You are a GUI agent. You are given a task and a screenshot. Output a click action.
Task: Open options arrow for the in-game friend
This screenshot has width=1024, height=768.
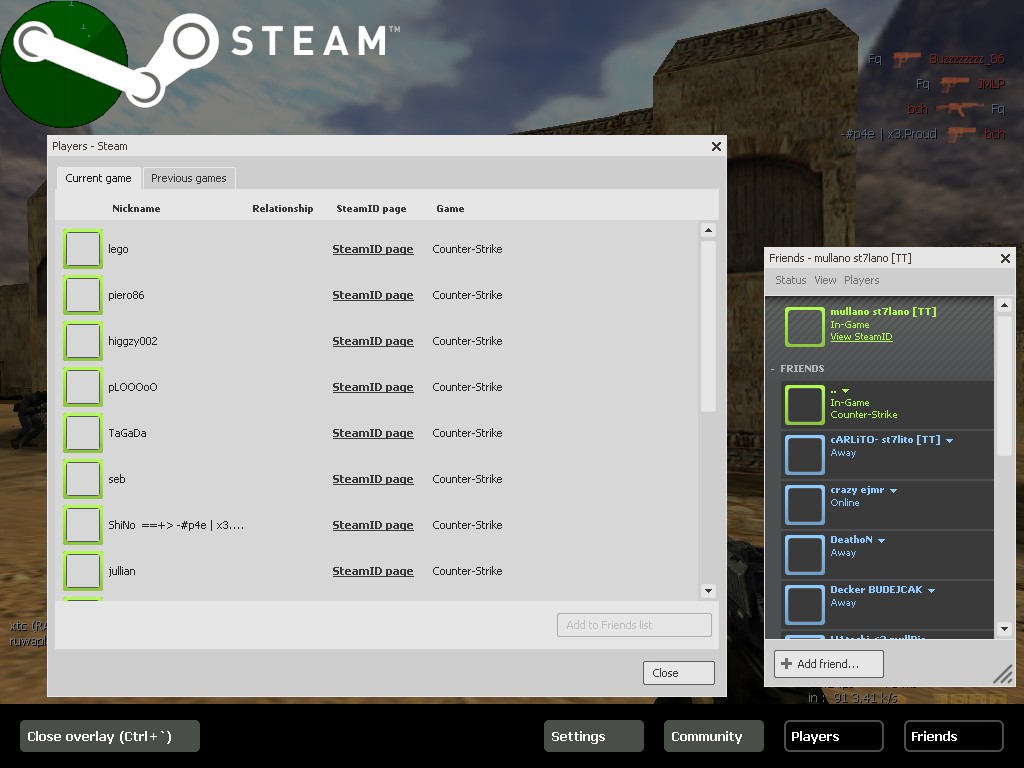(x=845, y=391)
